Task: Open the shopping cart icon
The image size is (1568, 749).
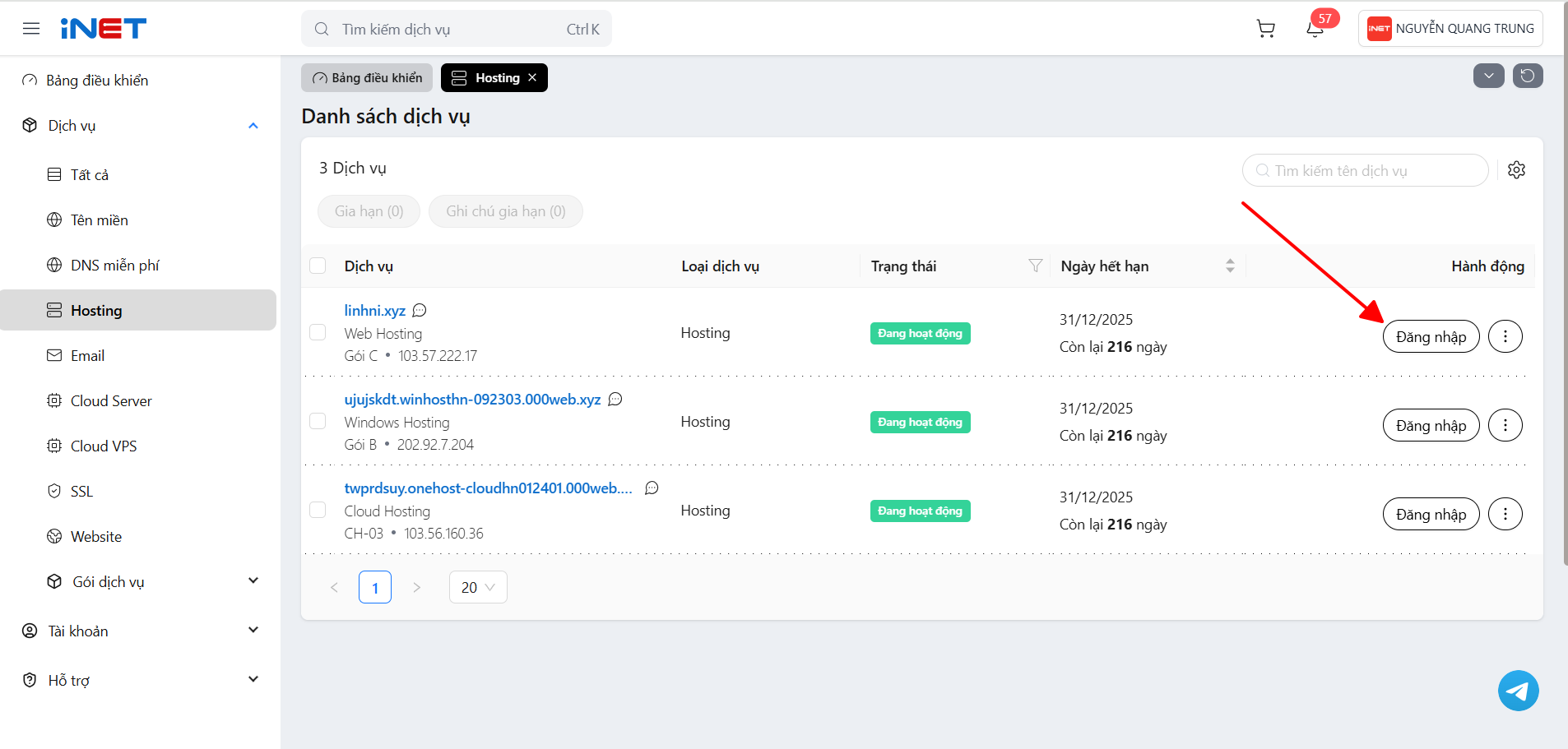Action: (1266, 29)
